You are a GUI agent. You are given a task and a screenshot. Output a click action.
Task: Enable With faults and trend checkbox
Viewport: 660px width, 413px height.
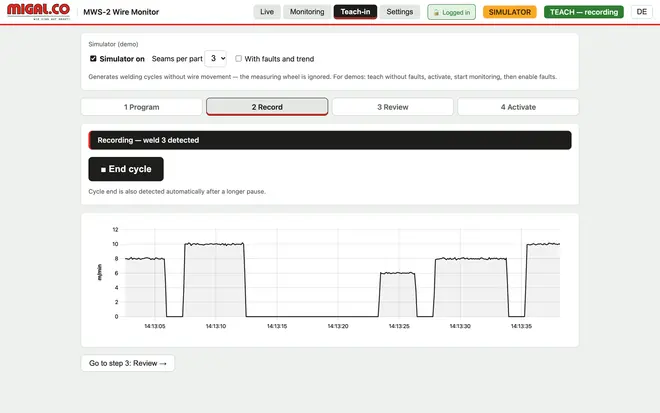[x=239, y=59]
